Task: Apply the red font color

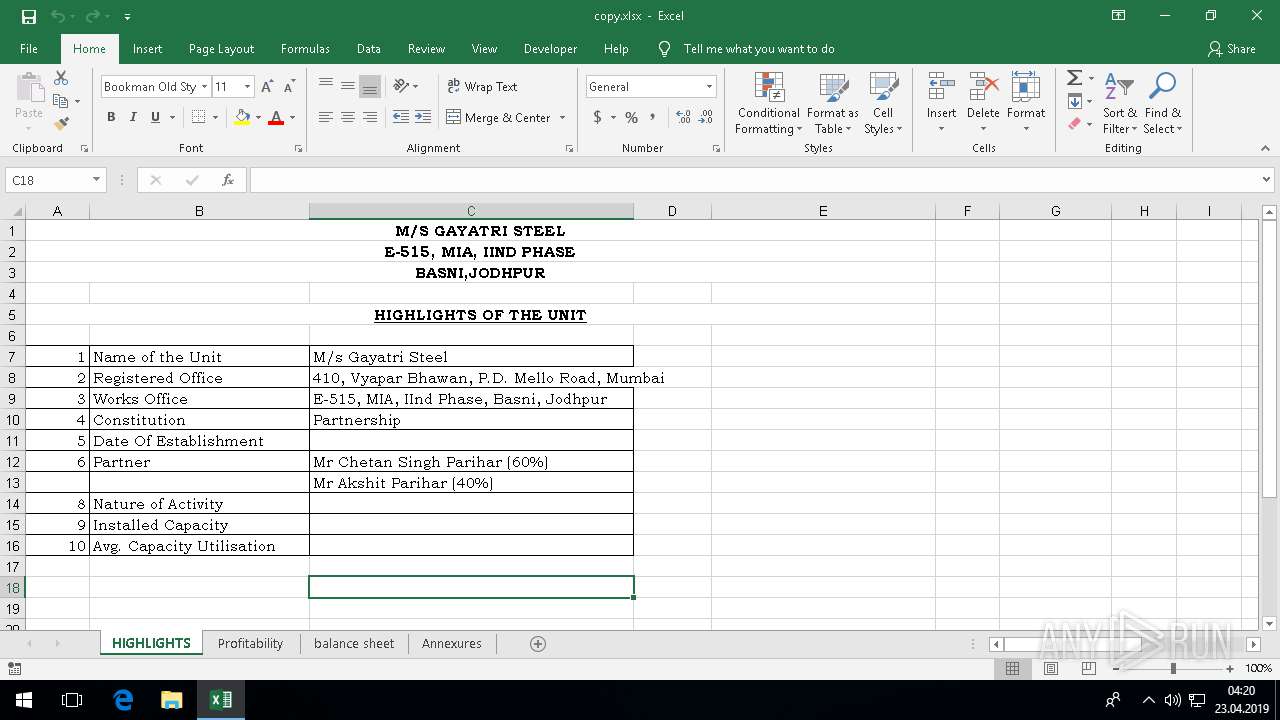Action: (276, 117)
